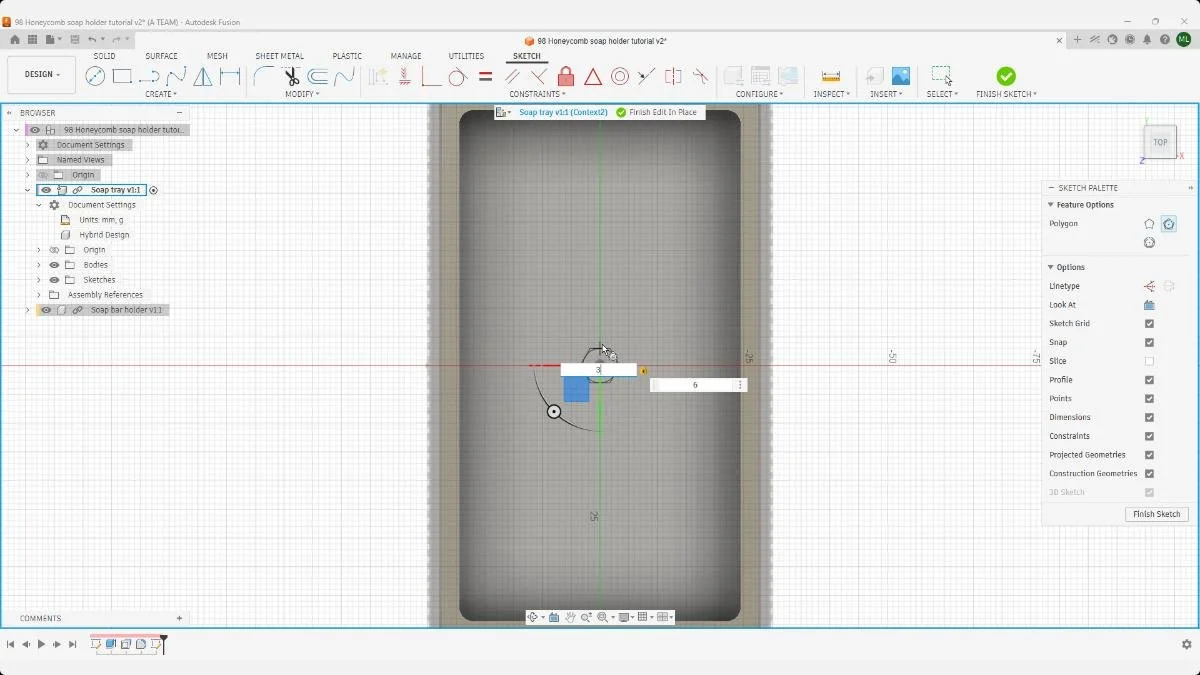Switch to the SOLID tab
1200x675 pixels.
(104, 56)
